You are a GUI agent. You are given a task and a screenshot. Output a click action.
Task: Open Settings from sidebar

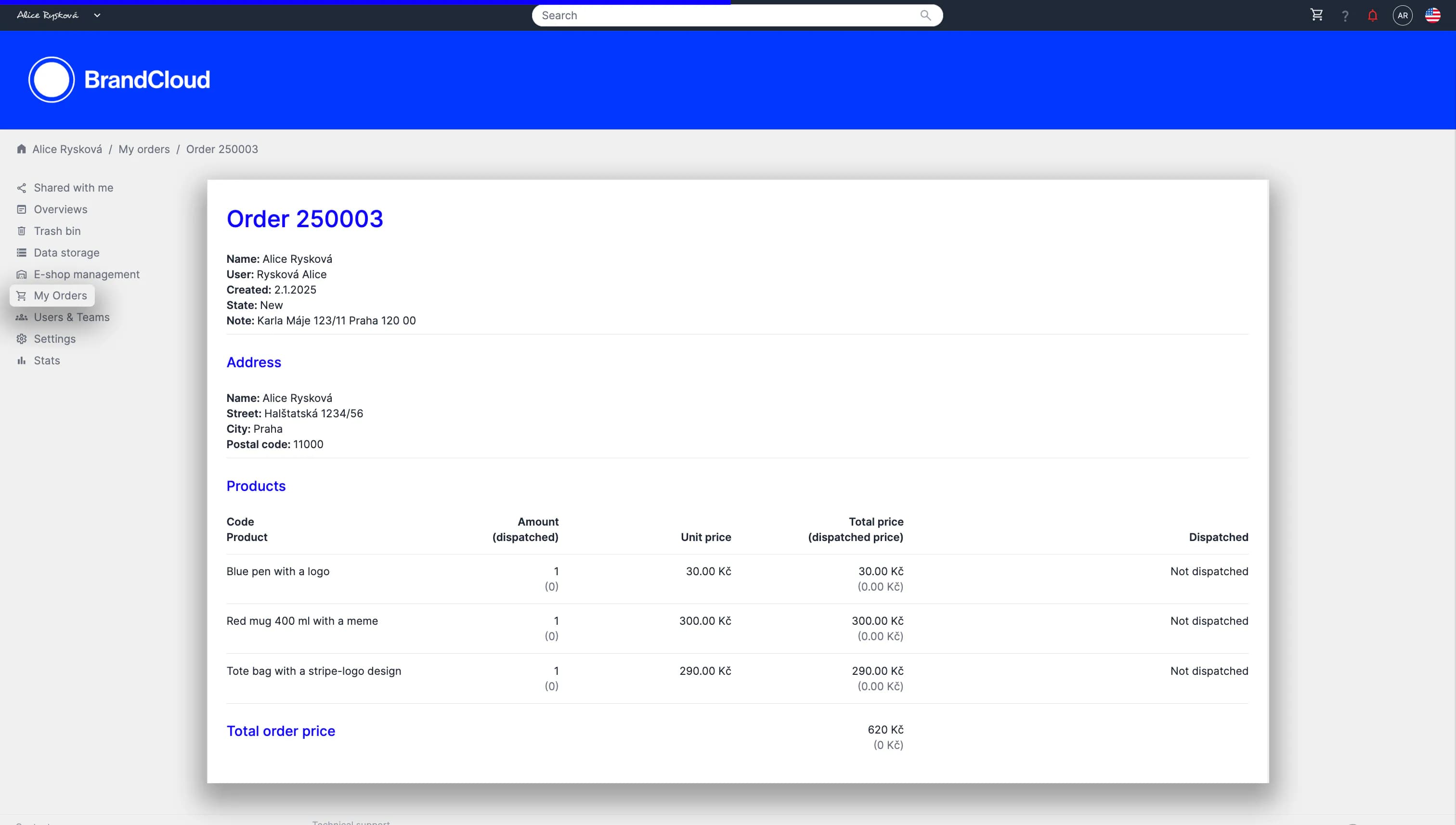(54, 339)
